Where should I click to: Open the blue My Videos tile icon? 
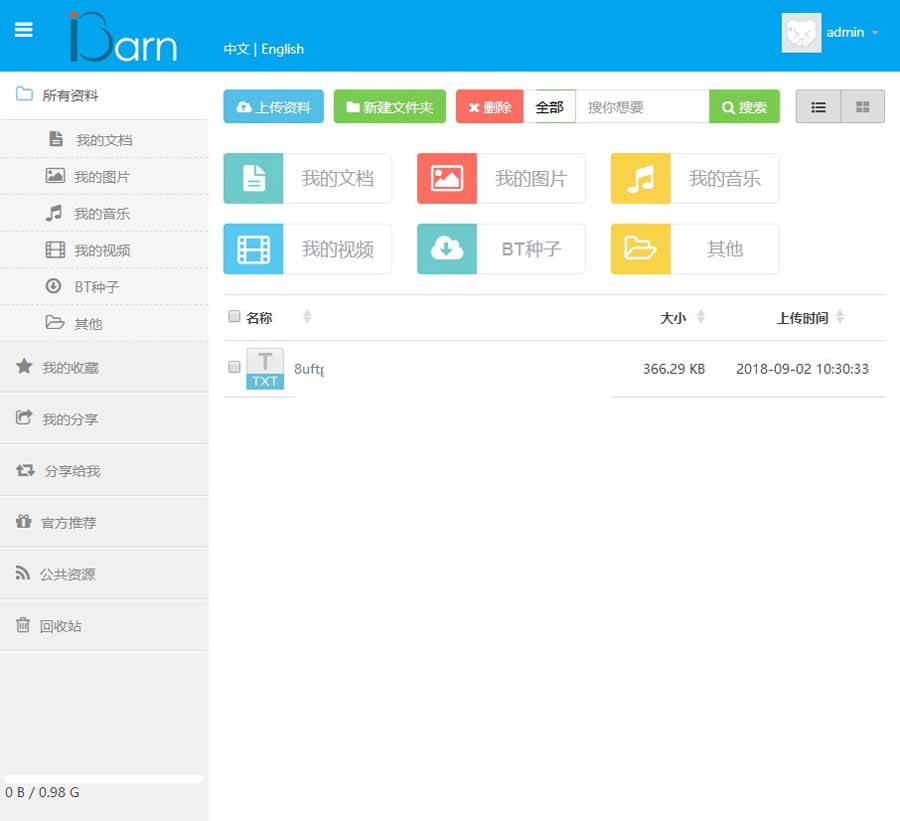[253, 249]
